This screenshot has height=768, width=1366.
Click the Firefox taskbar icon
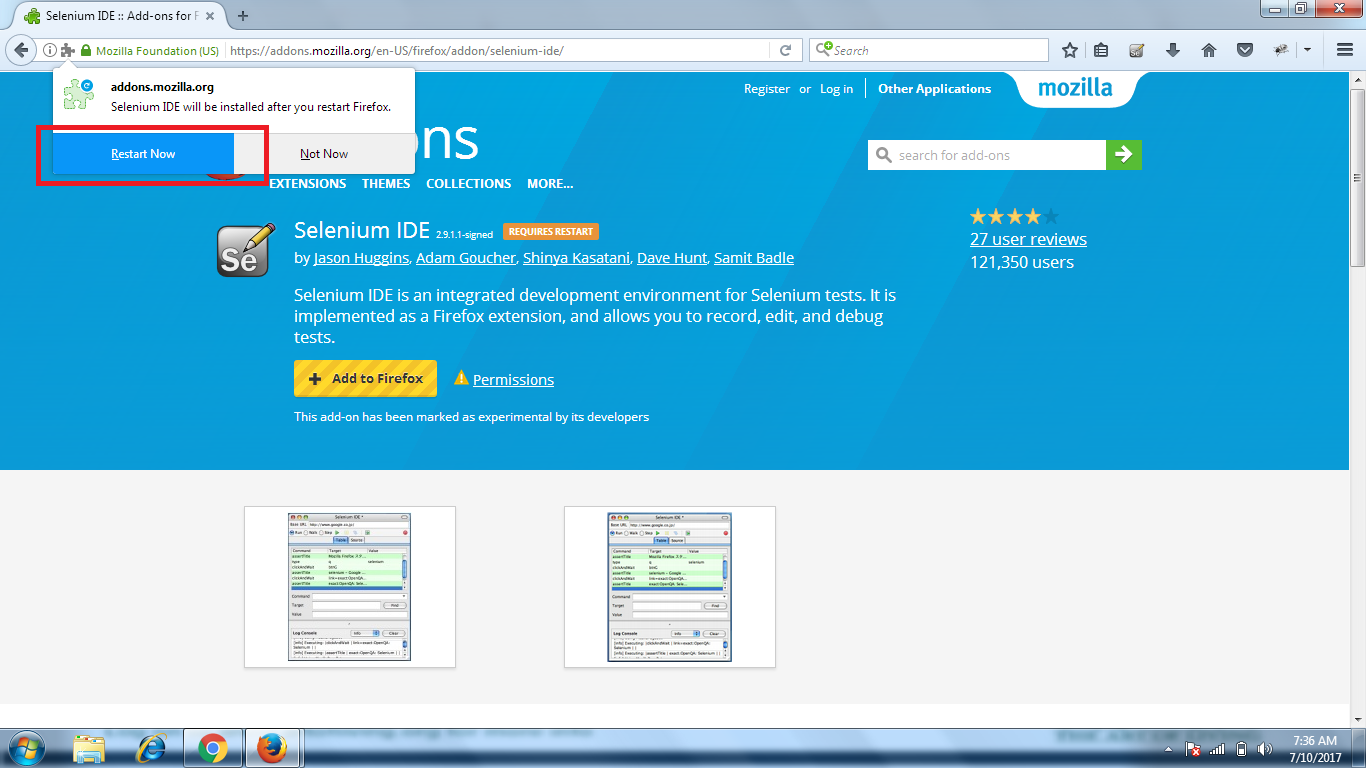coord(272,748)
